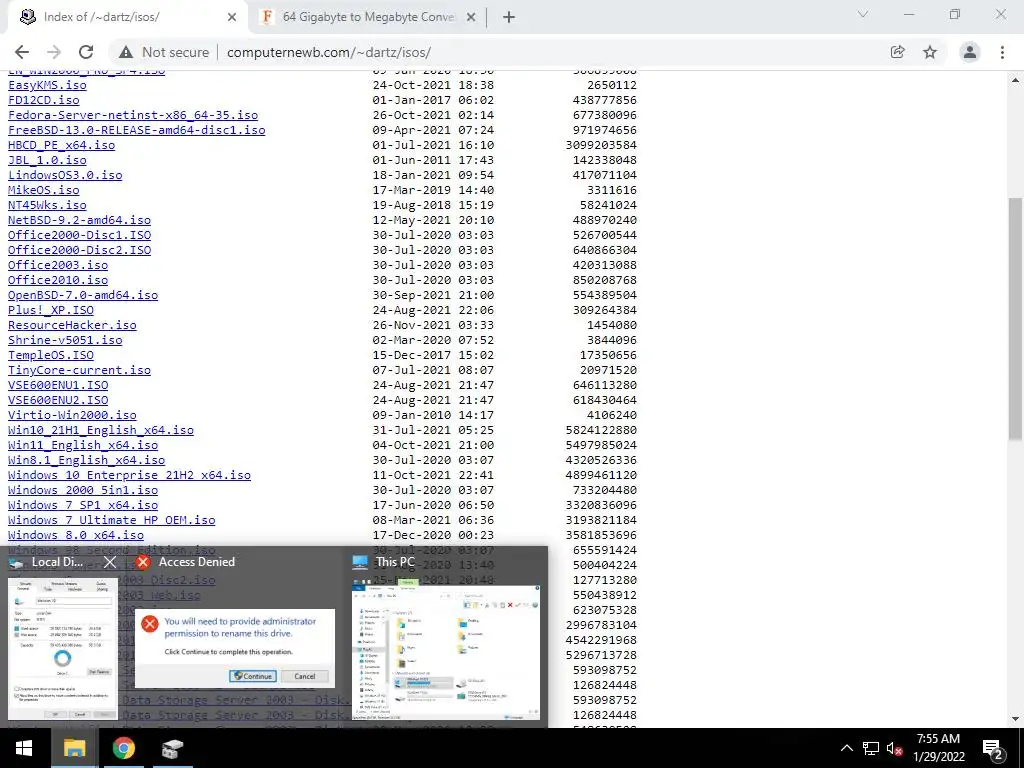Open OpenBSD-7.0-amd64.iso link
Screen dimensions: 1024x768
pos(83,295)
